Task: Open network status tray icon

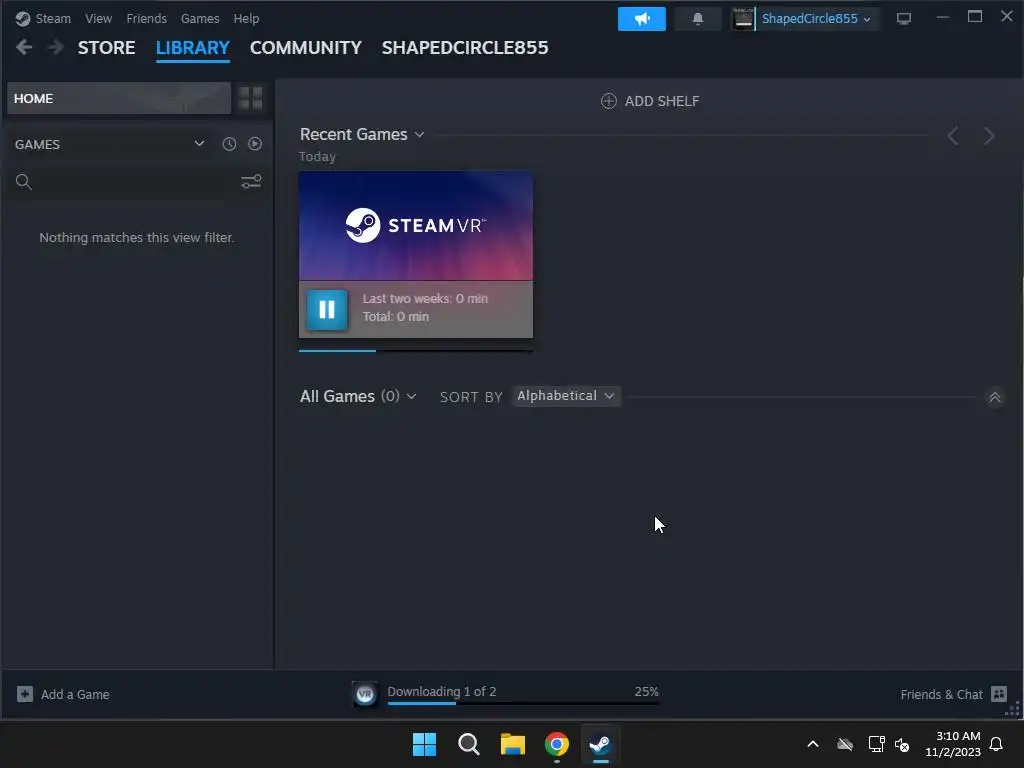Action: (x=876, y=744)
